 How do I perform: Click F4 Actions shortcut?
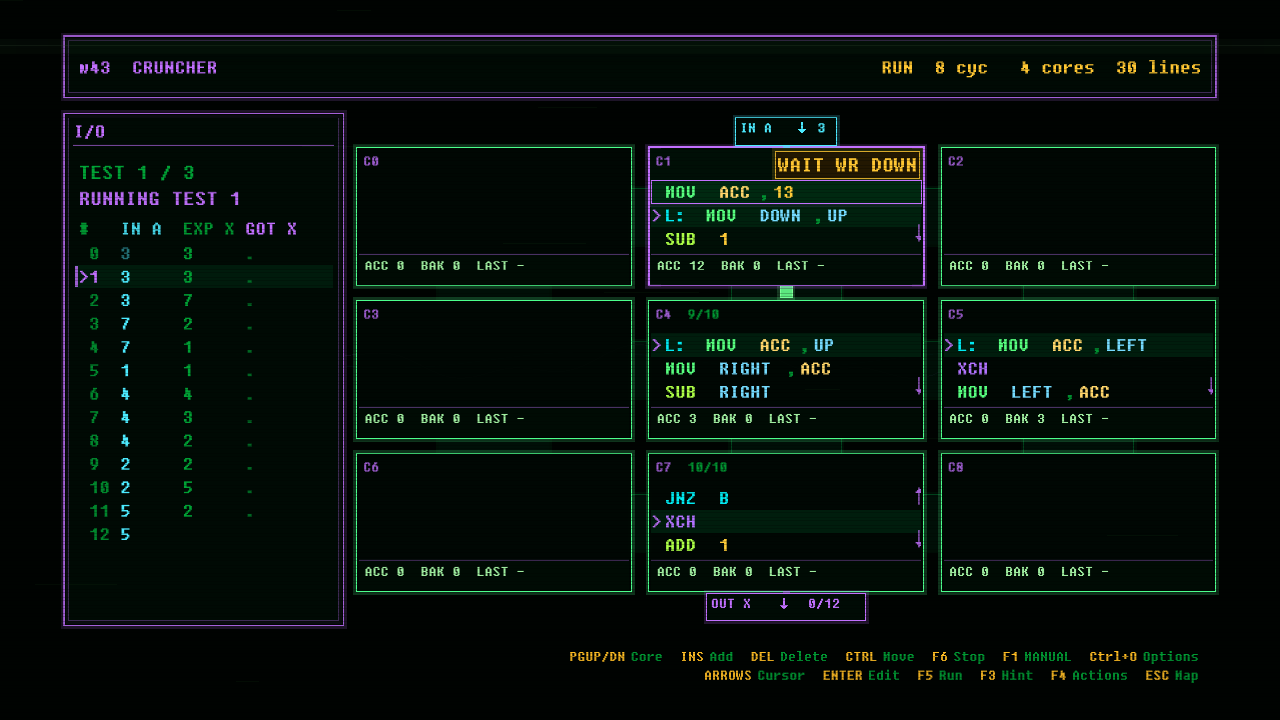[1089, 676]
